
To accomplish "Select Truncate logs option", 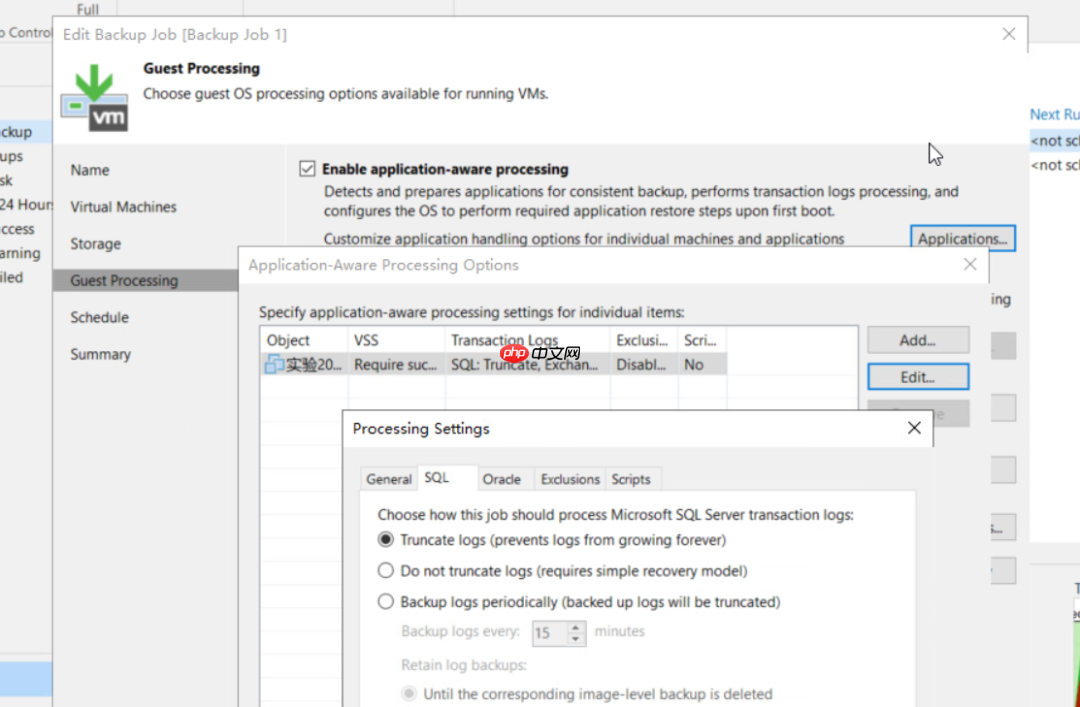I will click(386, 539).
